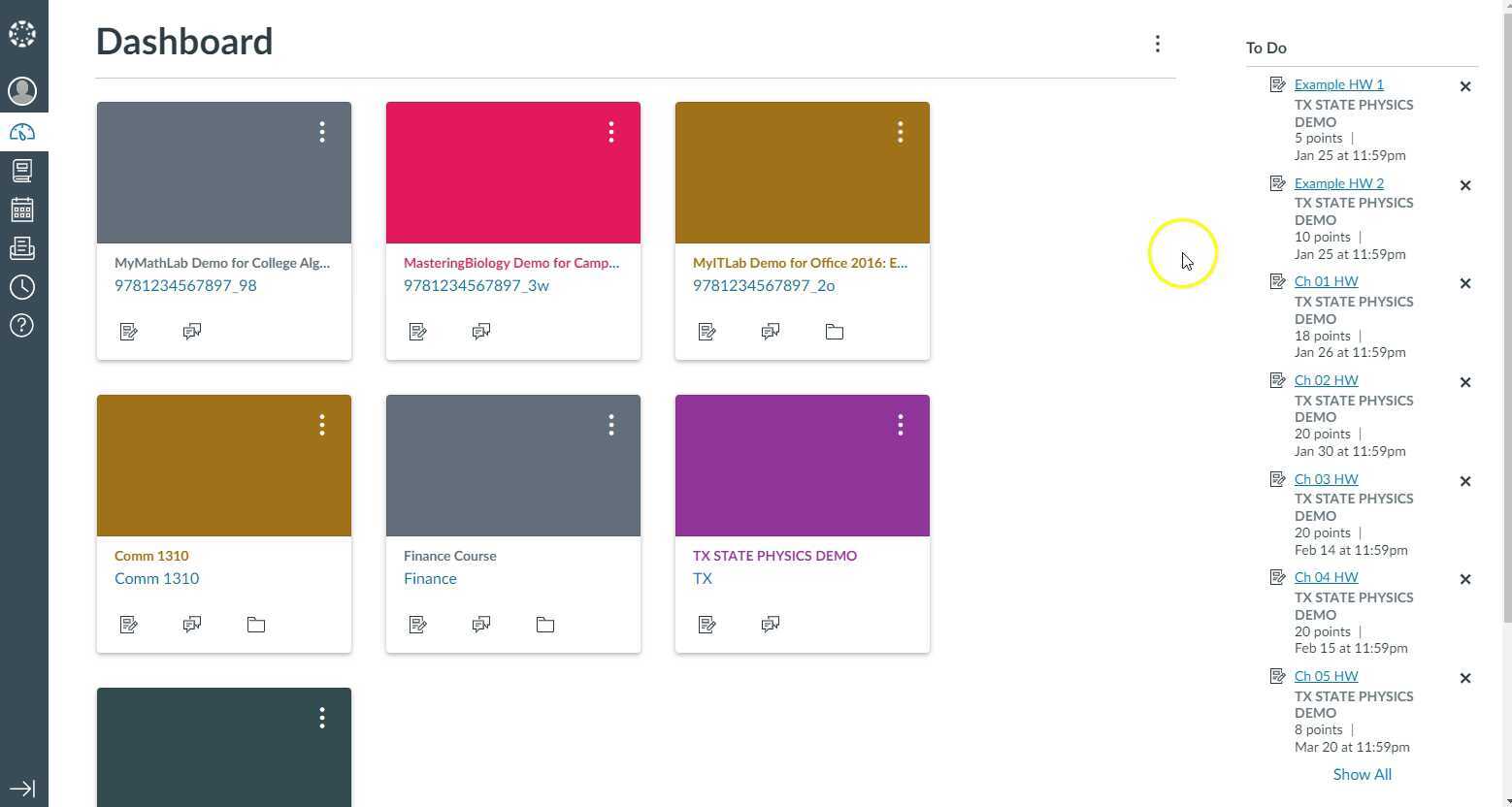1512x807 pixels.
Task: Open files folder on the MyITLab card
Action: (x=834, y=331)
